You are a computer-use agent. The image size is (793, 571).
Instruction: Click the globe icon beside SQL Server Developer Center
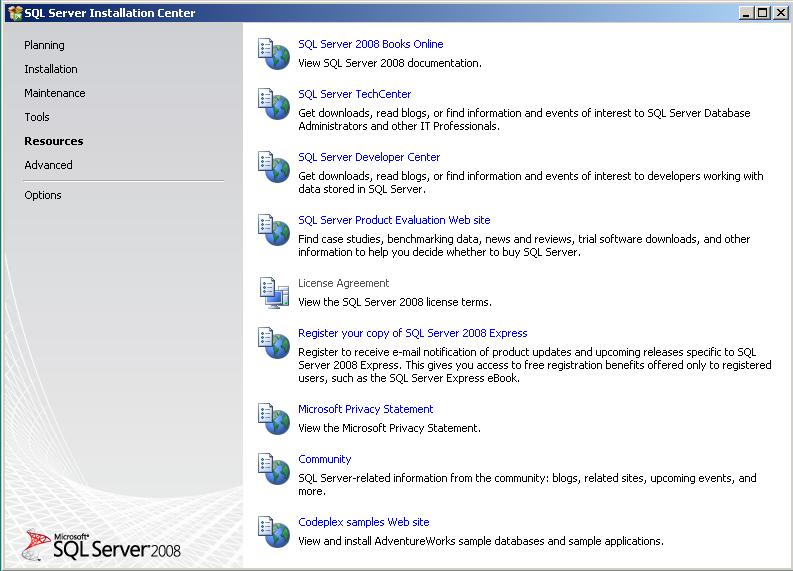[274, 167]
